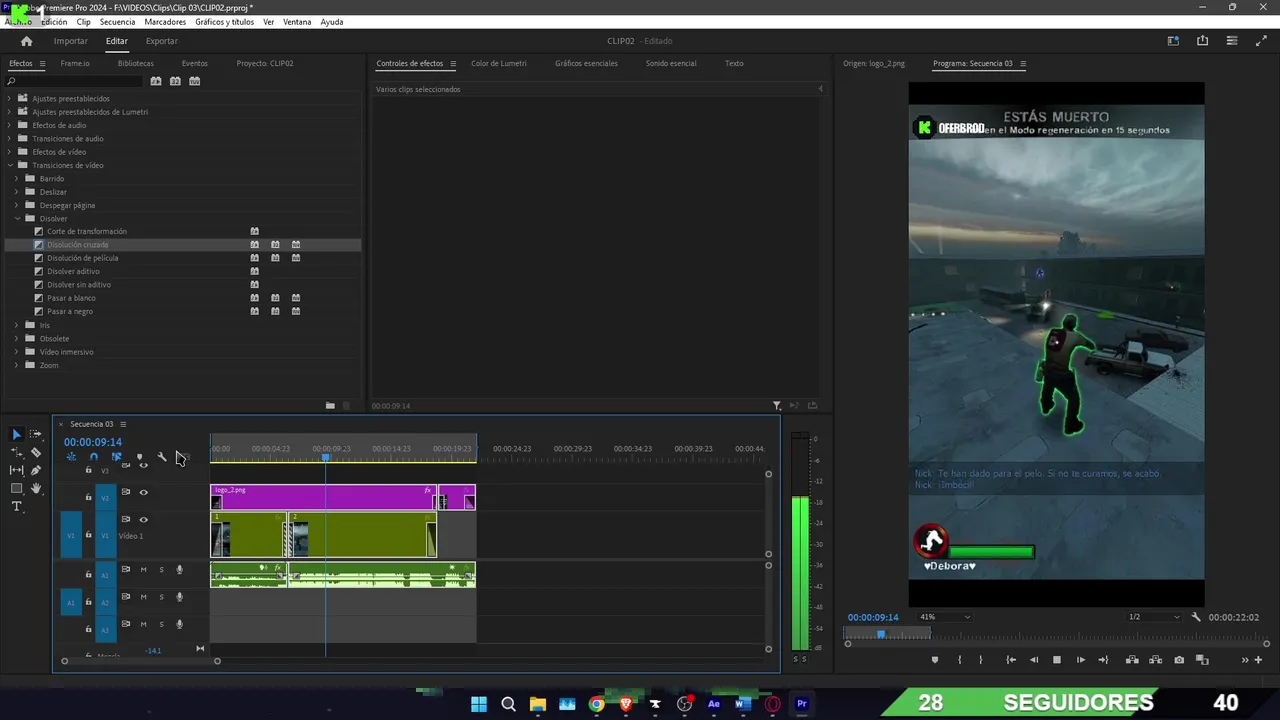Click the Effects panel search field
Image resolution: width=1280 pixels, height=720 pixels.
(75, 81)
